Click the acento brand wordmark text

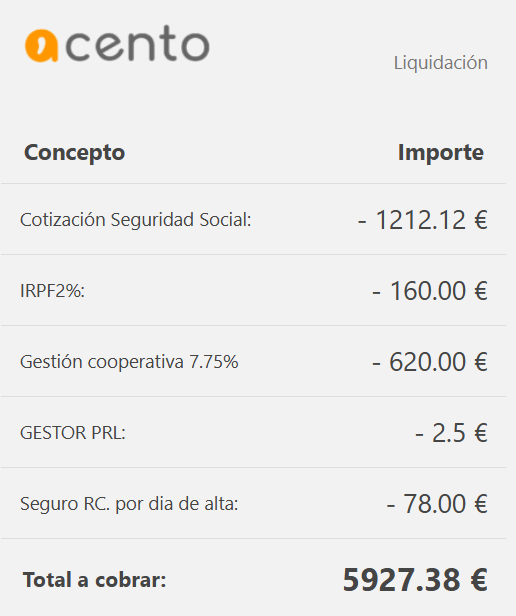tap(138, 44)
